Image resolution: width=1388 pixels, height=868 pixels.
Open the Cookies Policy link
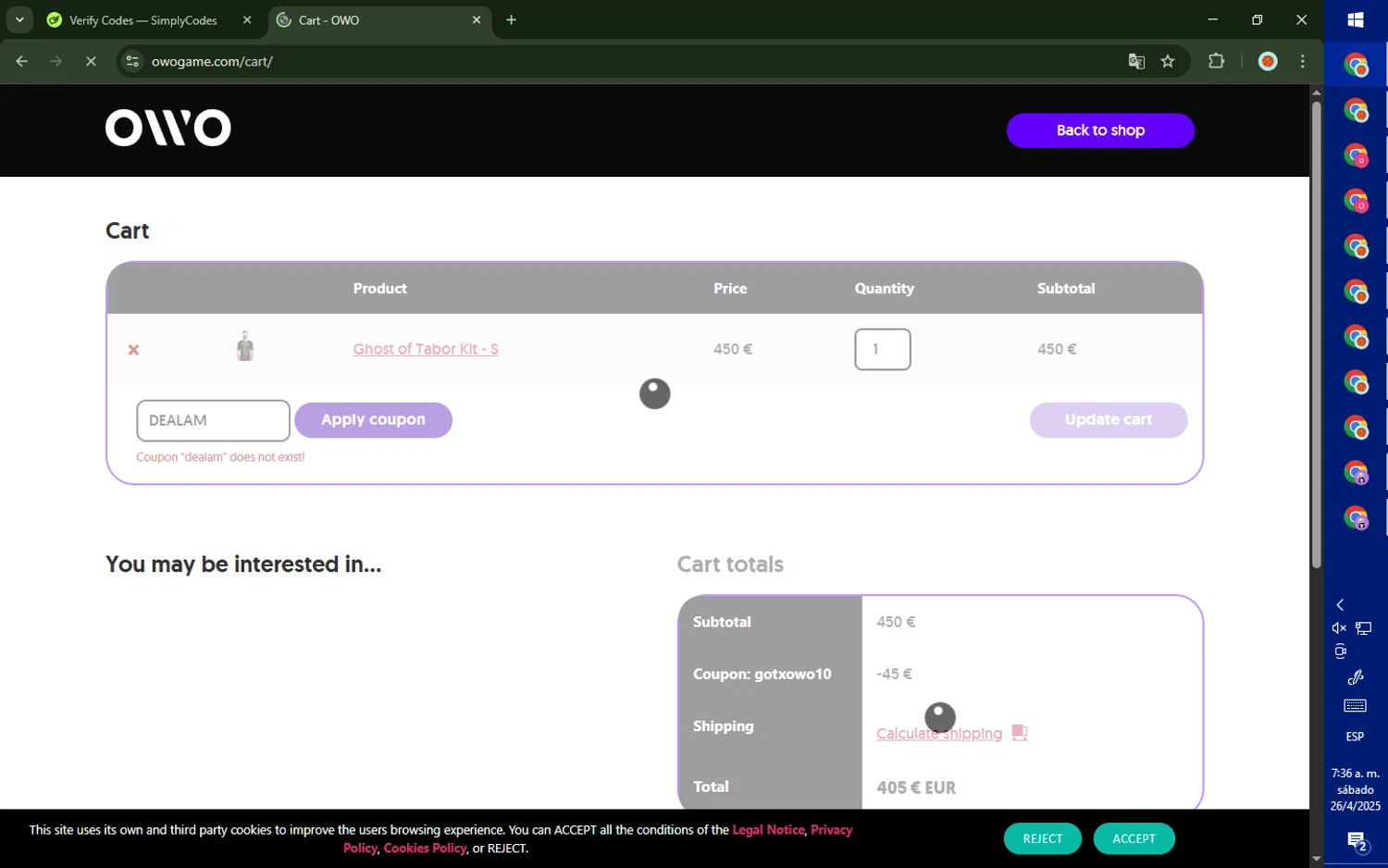[425, 849]
